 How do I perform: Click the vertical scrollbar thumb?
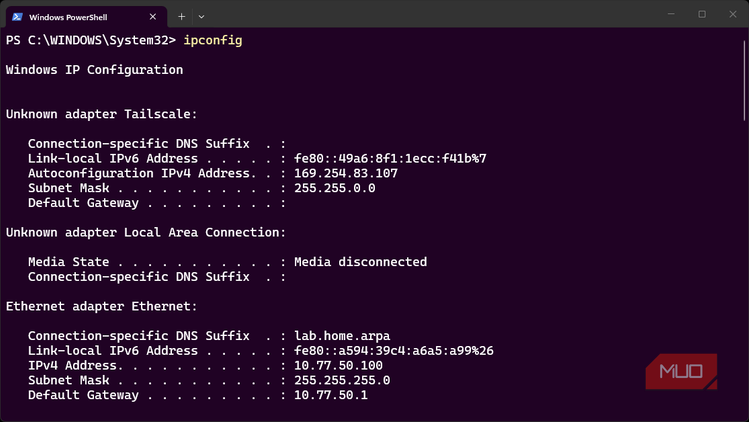[x=745, y=81]
